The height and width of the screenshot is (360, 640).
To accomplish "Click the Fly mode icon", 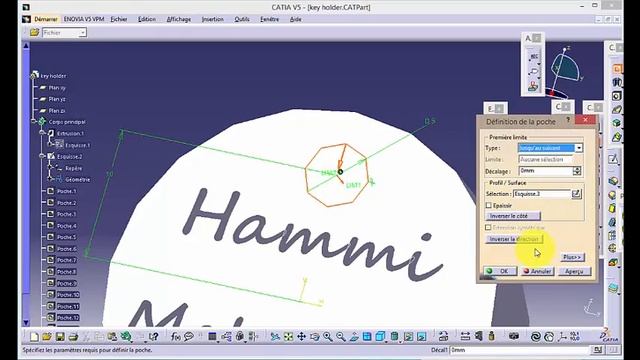I will 275,337.
